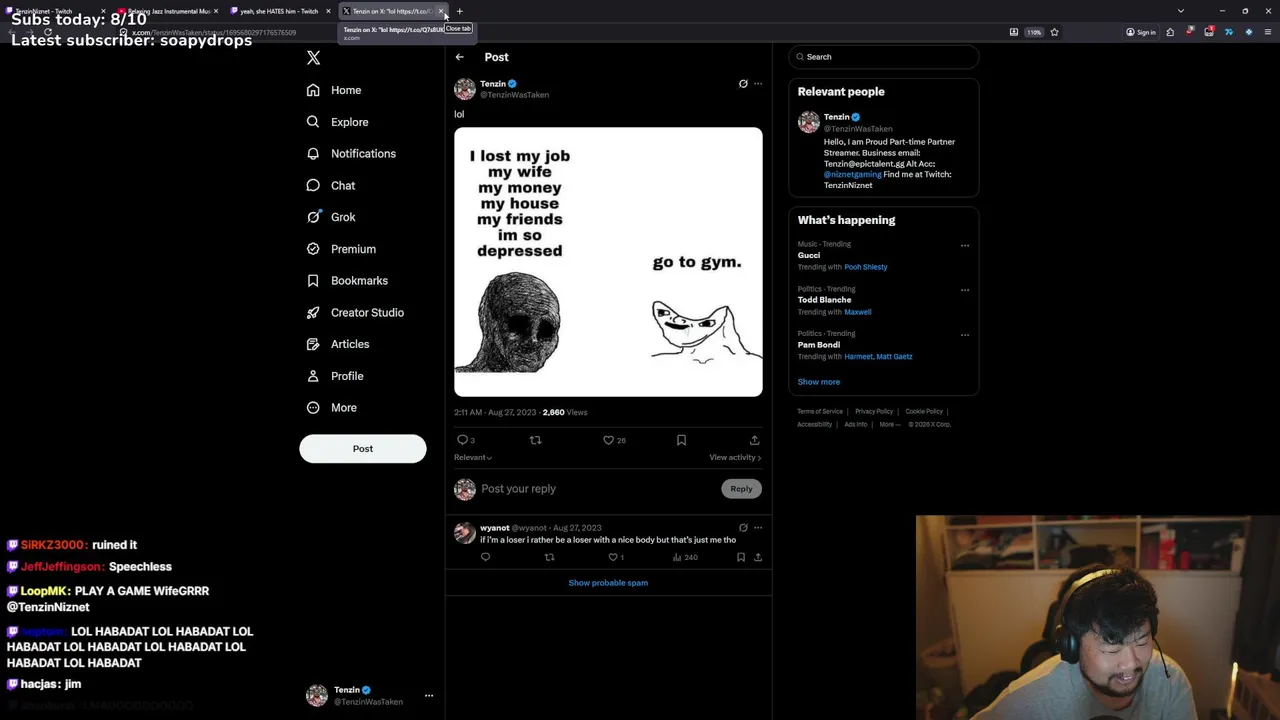This screenshot has width=1280, height=720.
Task: Open the three-dot menu on wyanot's reply
Action: 758,528
